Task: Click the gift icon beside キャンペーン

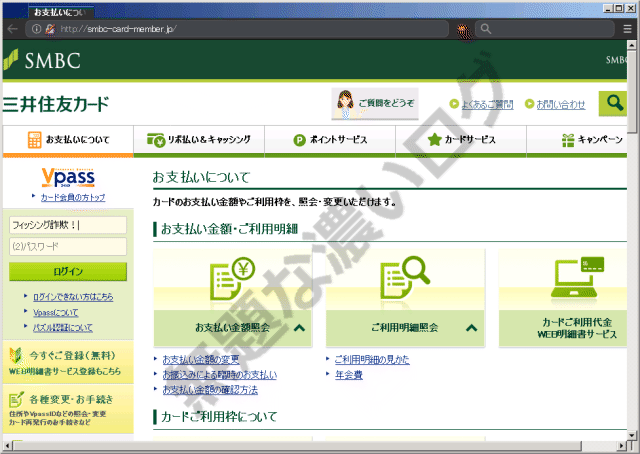Action: tap(568, 140)
